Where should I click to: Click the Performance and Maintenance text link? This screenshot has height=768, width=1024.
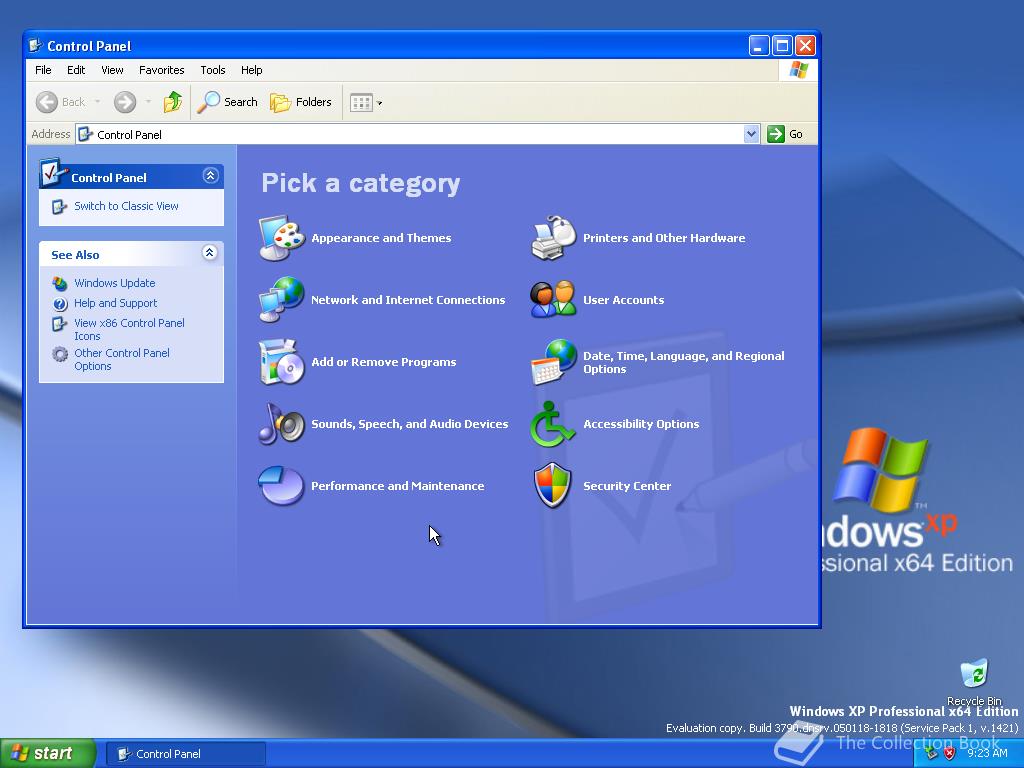click(398, 486)
